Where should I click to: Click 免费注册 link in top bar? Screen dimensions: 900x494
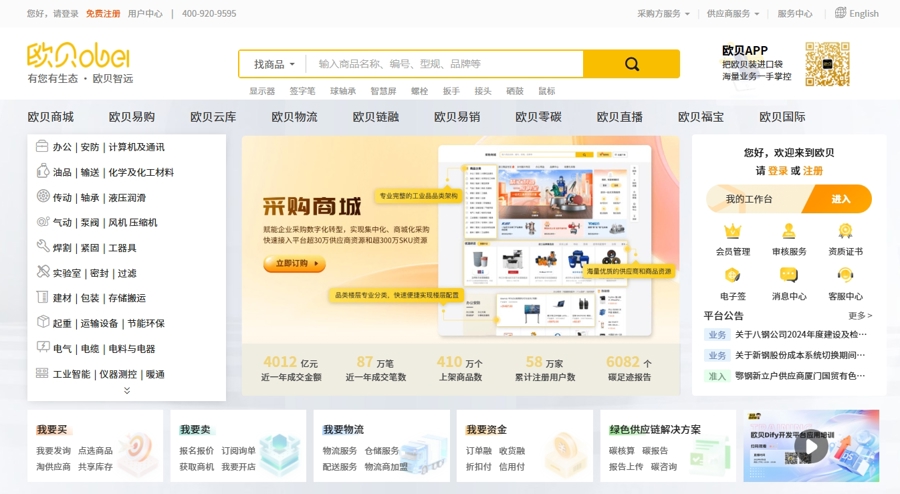click(103, 13)
